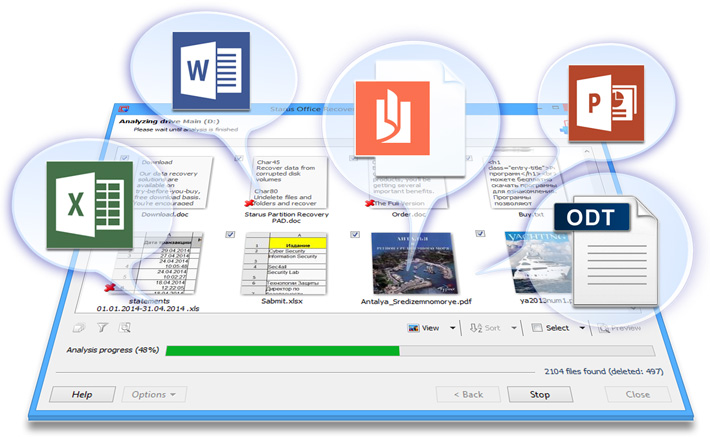Screen dimensions: 710x437
Task: Click the Select checkbox icon in toolbar
Action: 537,327
